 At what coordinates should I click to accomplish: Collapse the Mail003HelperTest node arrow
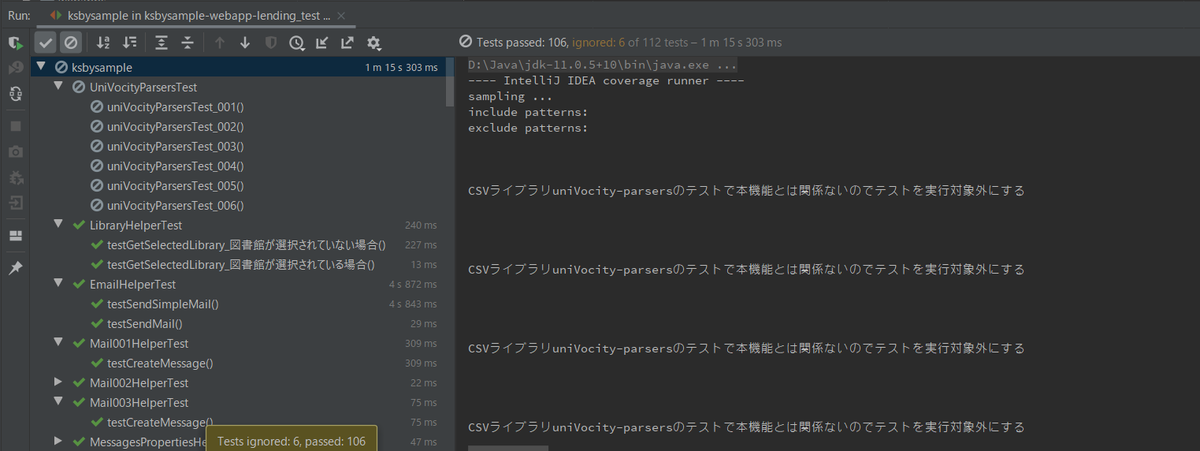59,402
